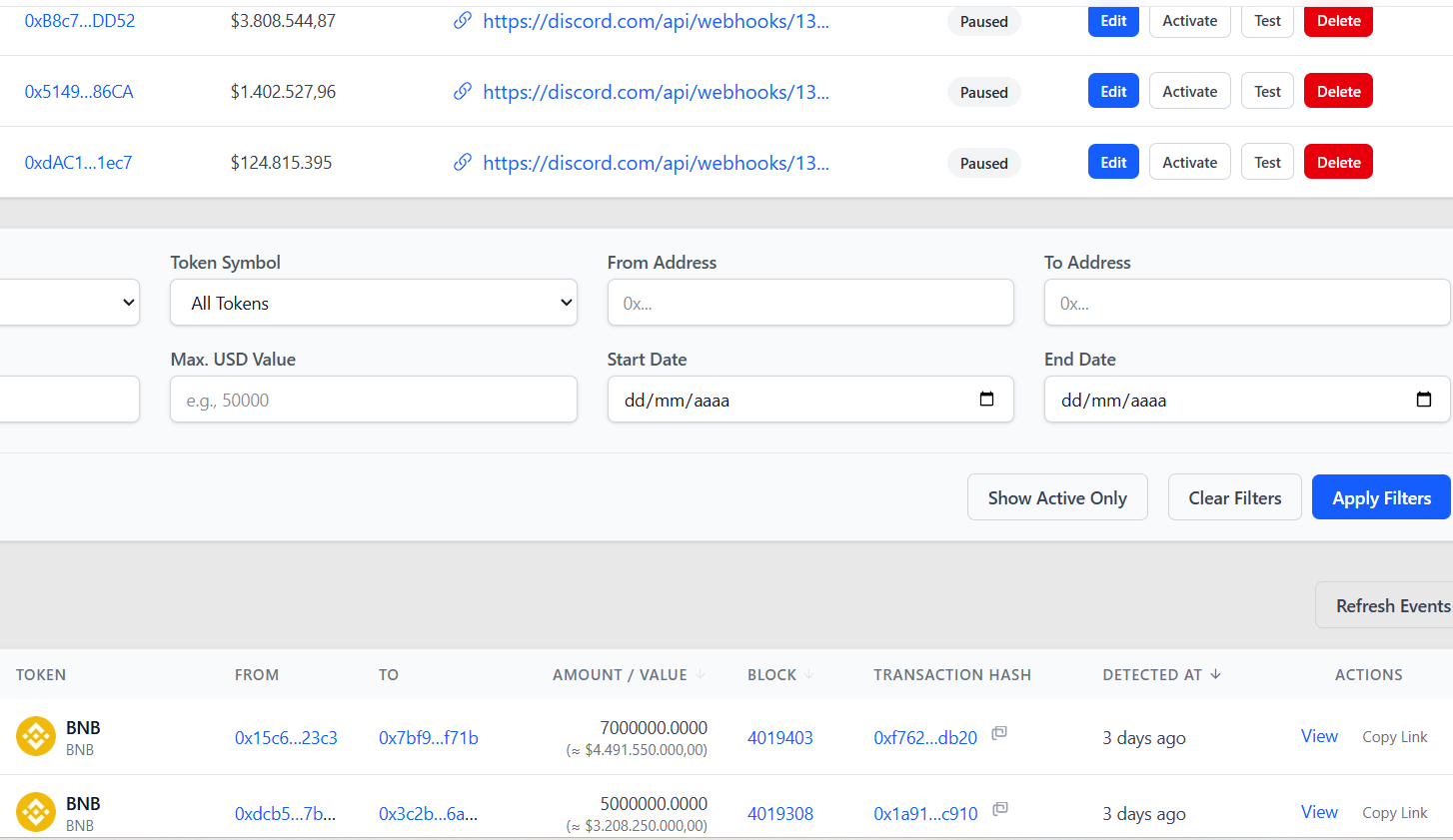Sort events using the Block column arrow
The image size is (1453, 840).
point(809,674)
